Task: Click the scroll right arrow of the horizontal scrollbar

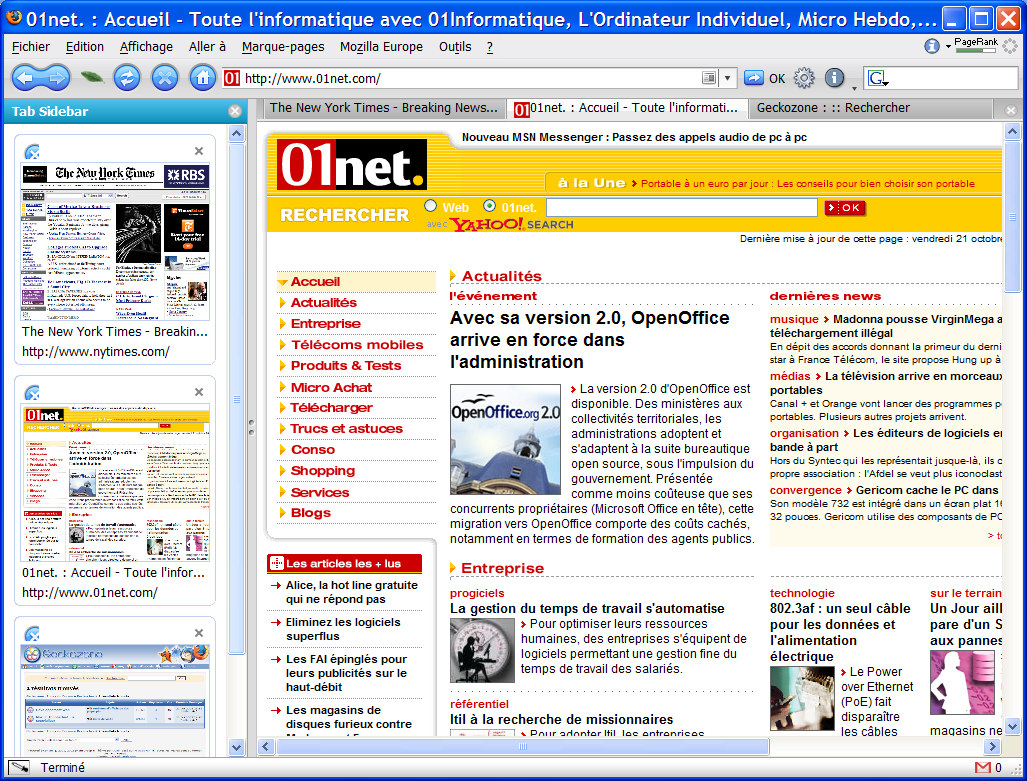Action: point(992,746)
